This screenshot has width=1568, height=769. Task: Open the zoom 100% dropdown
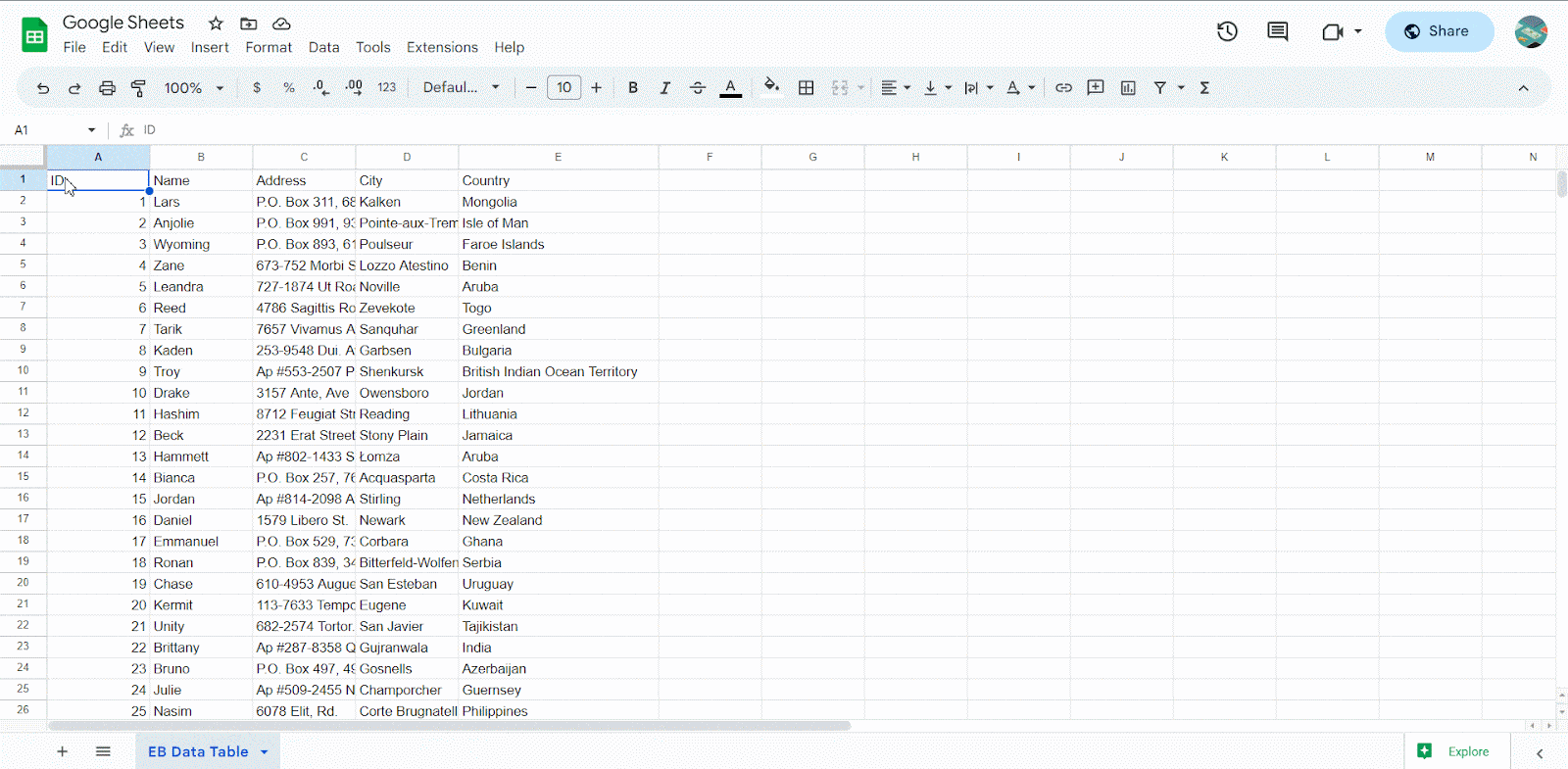(193, 88)
